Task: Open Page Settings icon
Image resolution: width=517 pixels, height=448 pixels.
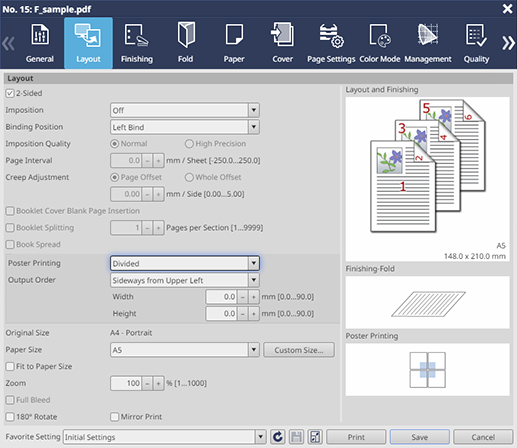Action: (x=331, y=43)
